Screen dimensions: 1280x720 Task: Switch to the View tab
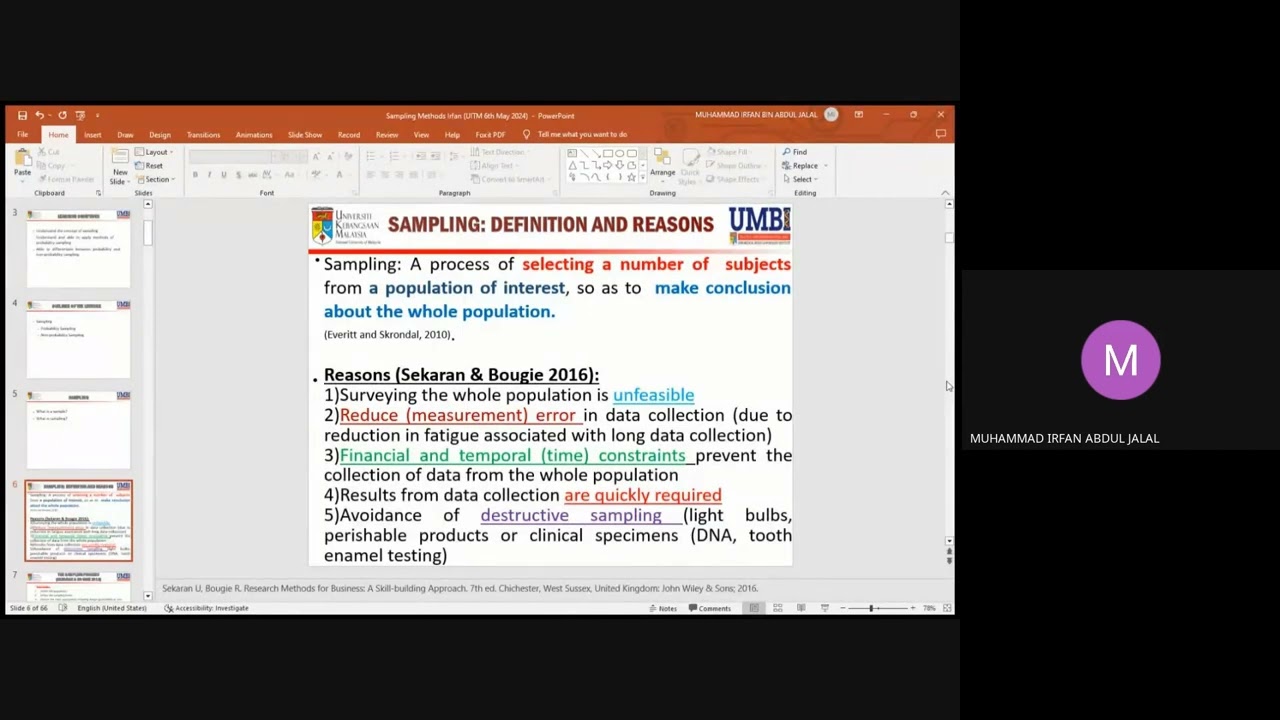[421, 135]
